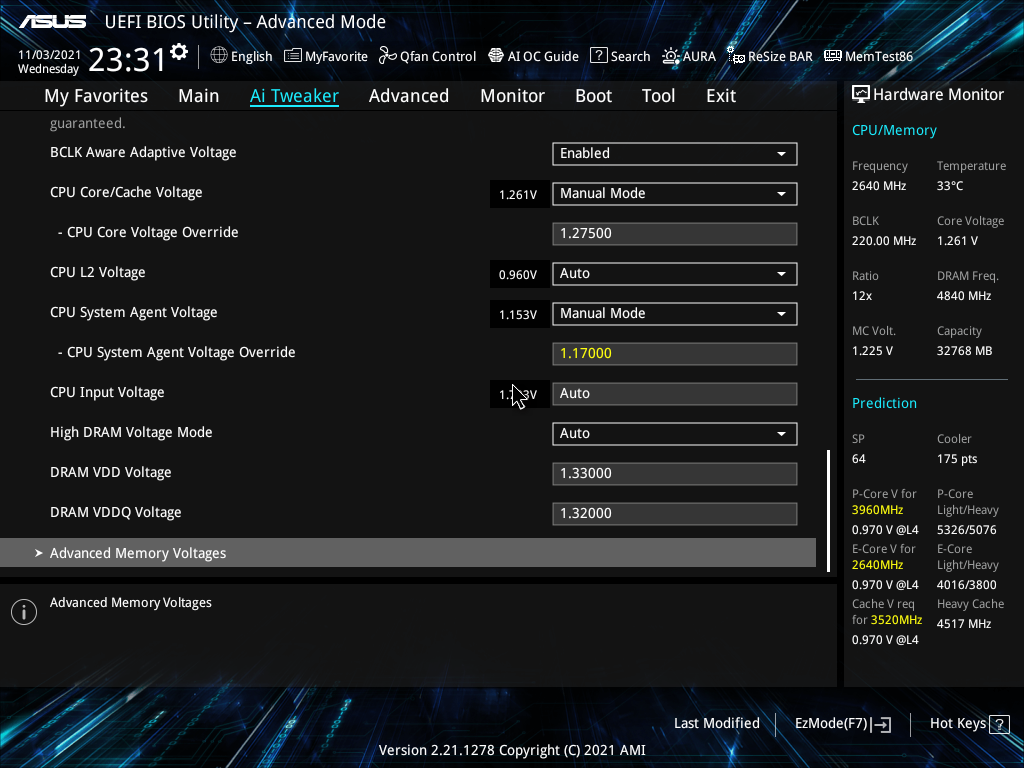This screenshot has height=768, width=1024.
Task: Edit the DRAM VDDQ Voltage field
Action: pyautogui.click(x=675, y=514)
